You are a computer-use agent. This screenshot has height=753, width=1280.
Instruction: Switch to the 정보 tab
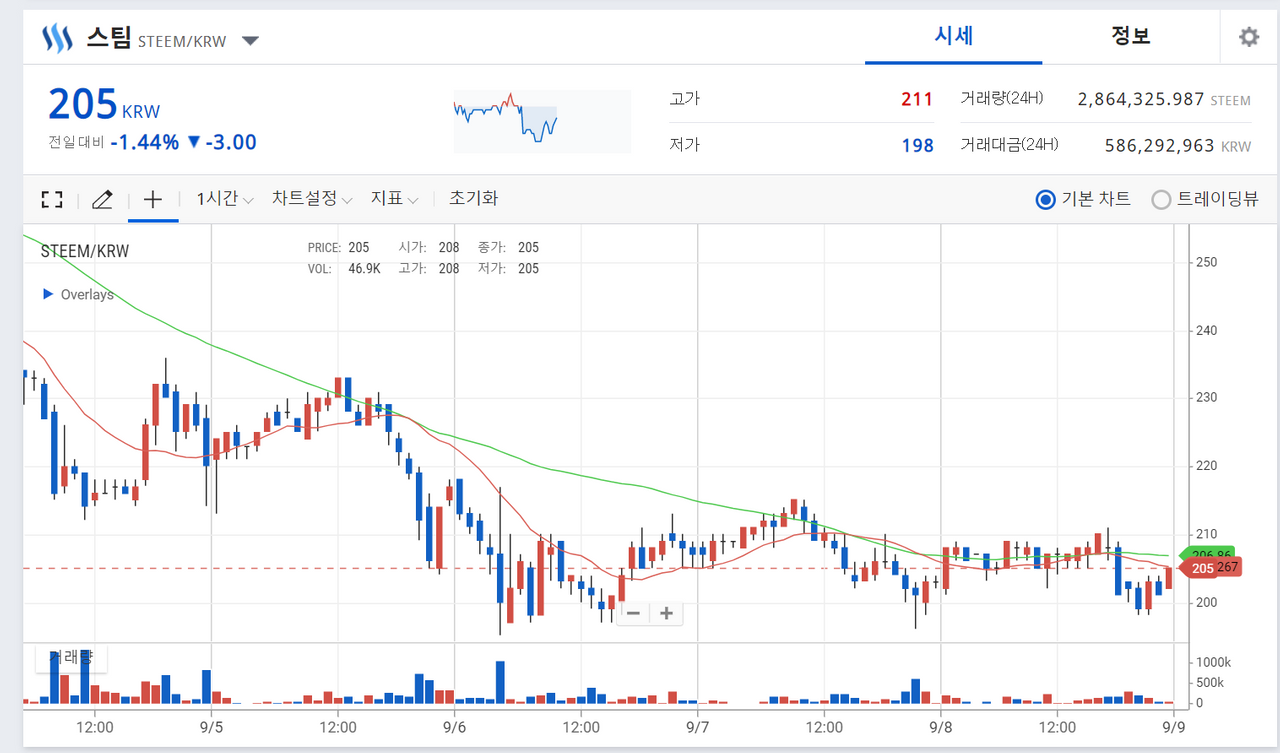tap(1131, 36)
